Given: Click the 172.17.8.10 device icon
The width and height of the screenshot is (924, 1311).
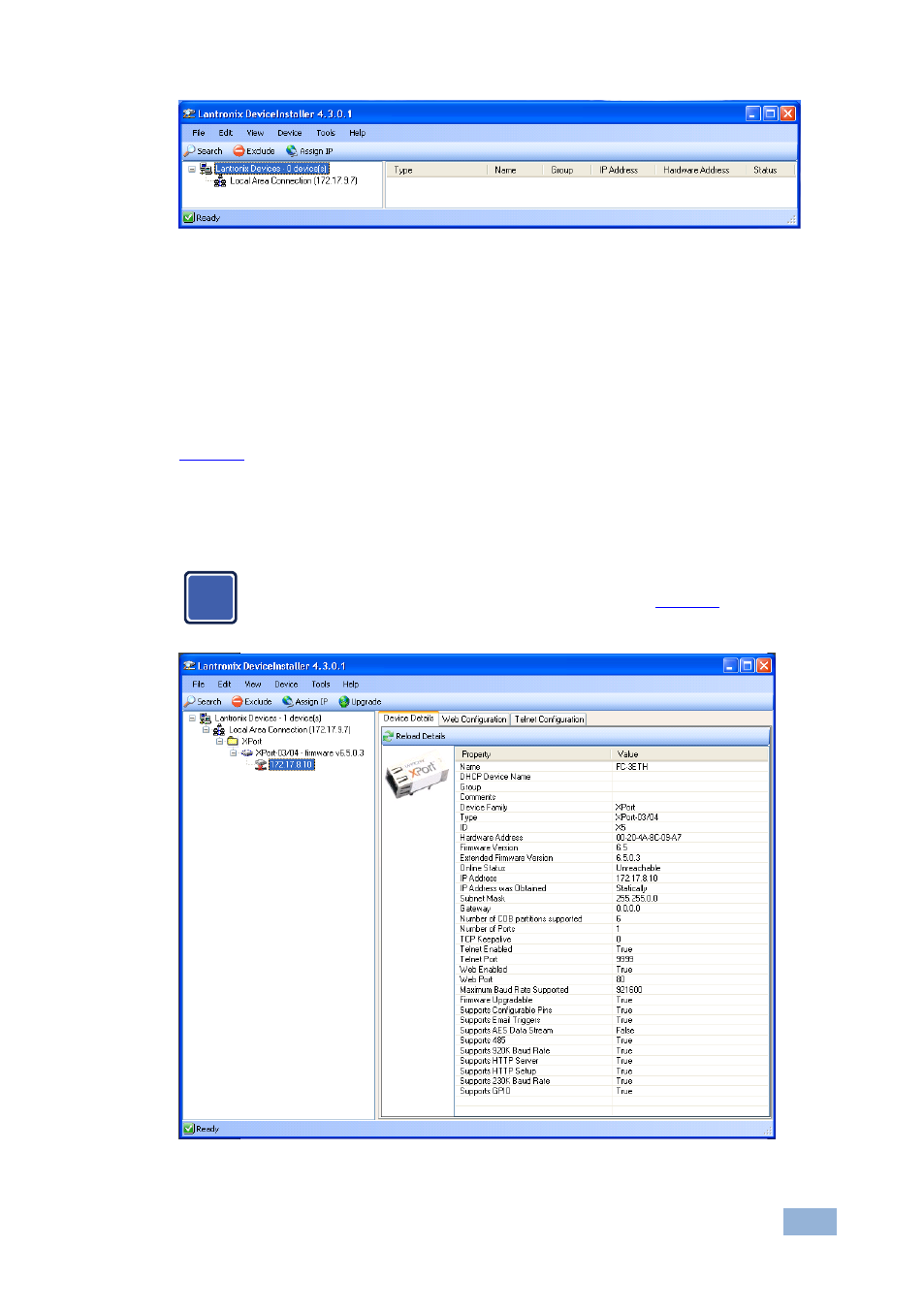Looking at the screenshot, I should [261, 765].
